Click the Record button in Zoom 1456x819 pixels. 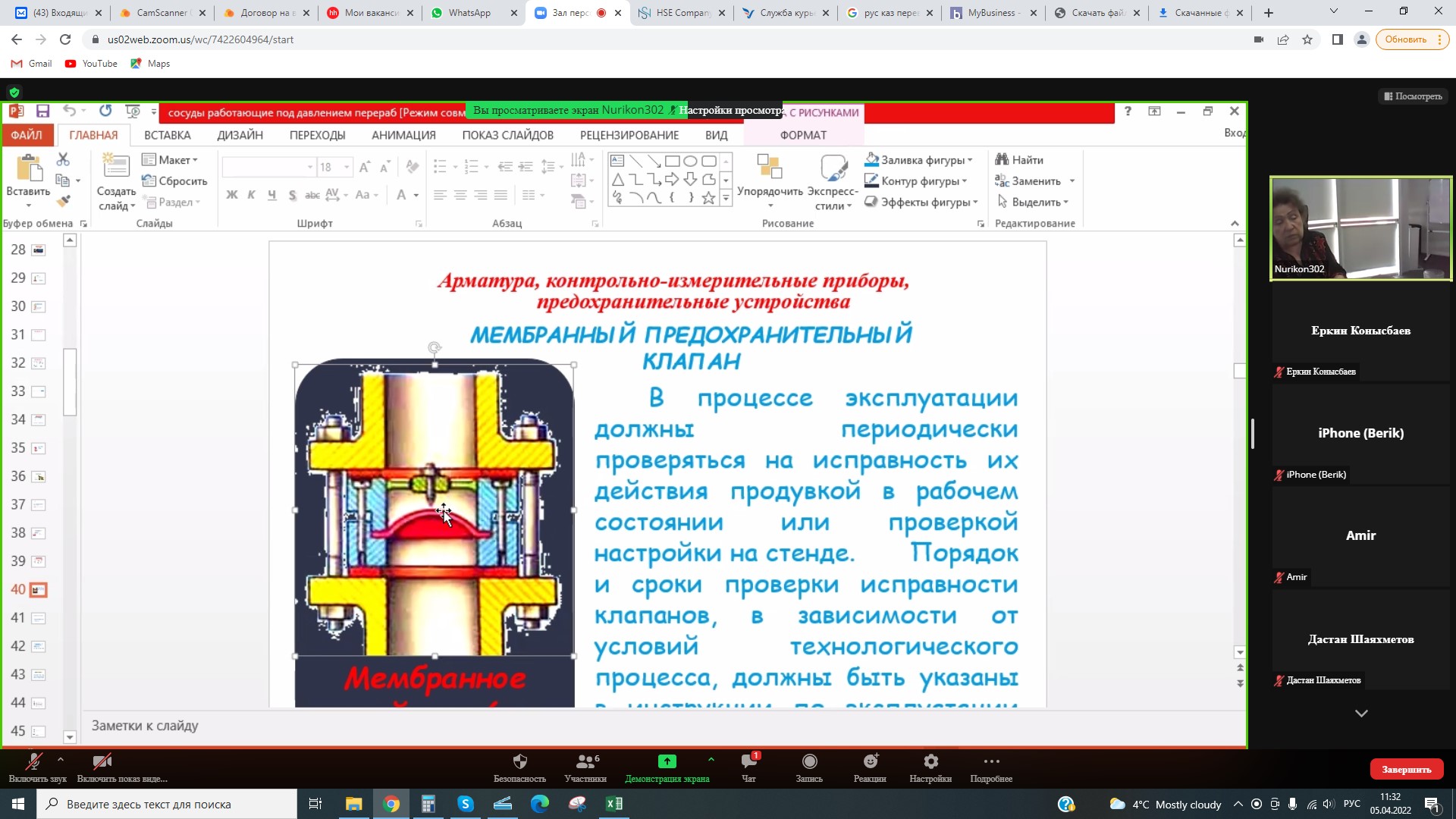(809, 761)
